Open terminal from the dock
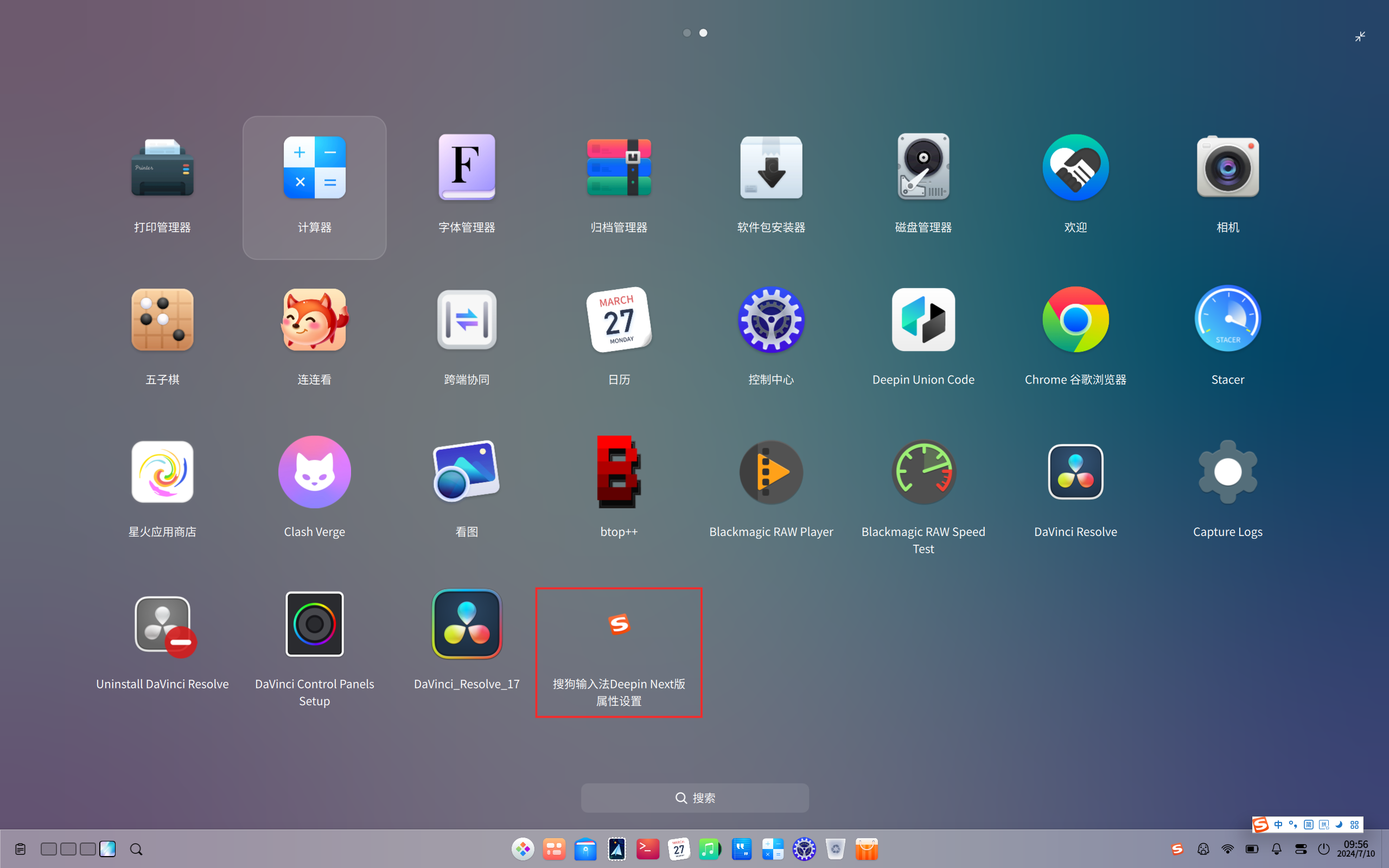1389x868 pixels. click(x=647, y=848)
